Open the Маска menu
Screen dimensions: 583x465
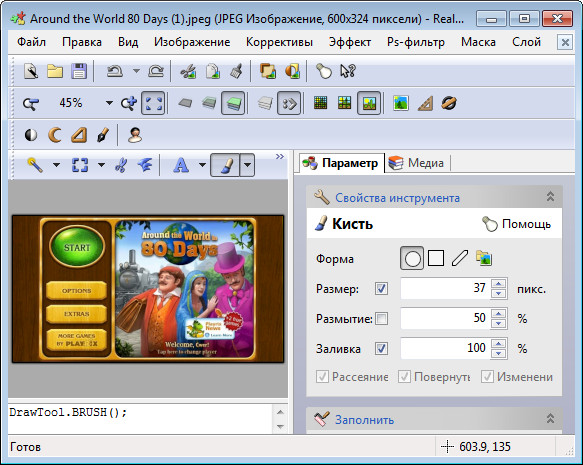pos(478,42)
